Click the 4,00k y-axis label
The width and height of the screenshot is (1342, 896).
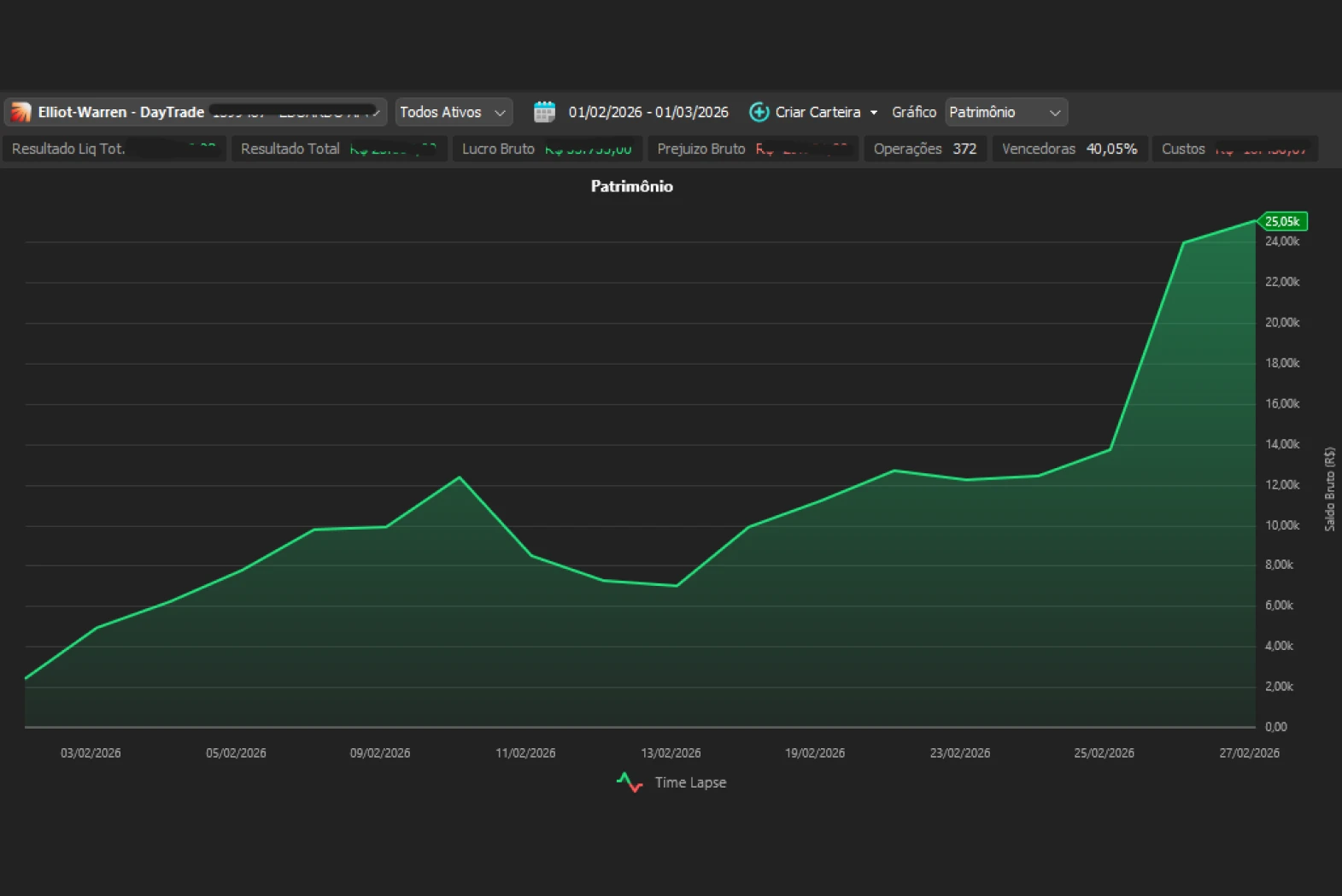point(1280,646)
